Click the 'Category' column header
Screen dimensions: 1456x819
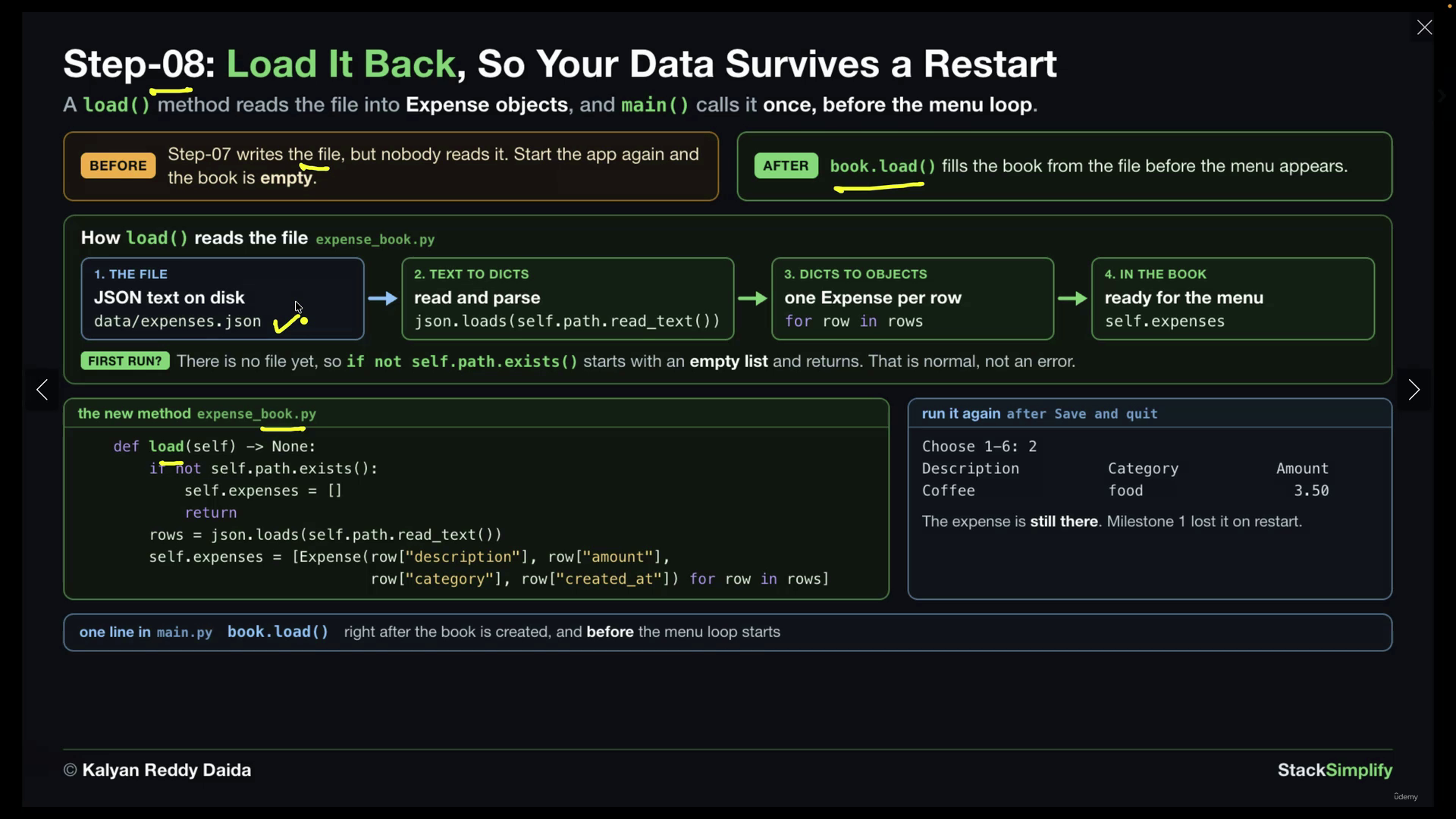click(x=1143, y=469)
